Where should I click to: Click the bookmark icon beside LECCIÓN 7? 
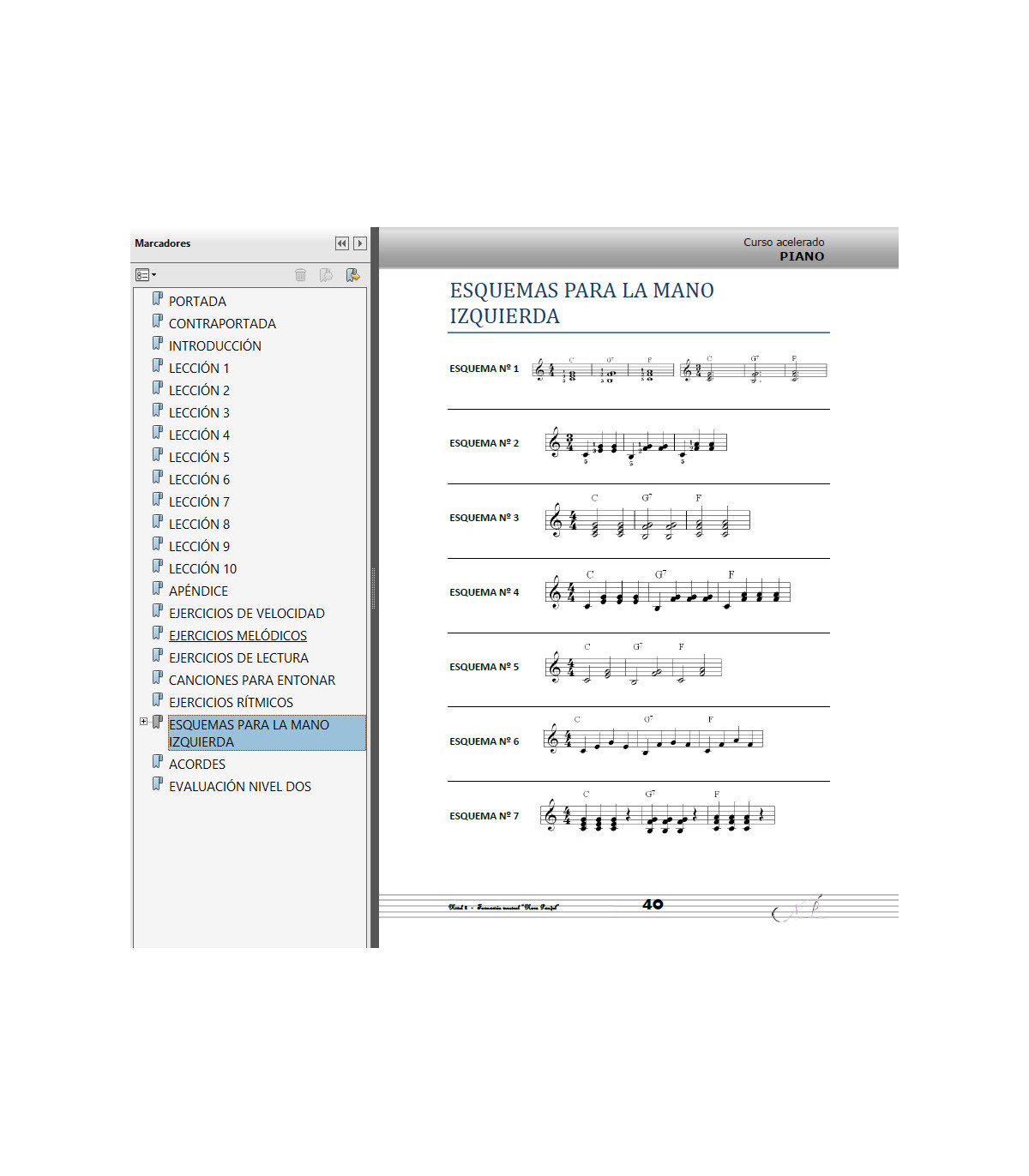click(158, 500)
